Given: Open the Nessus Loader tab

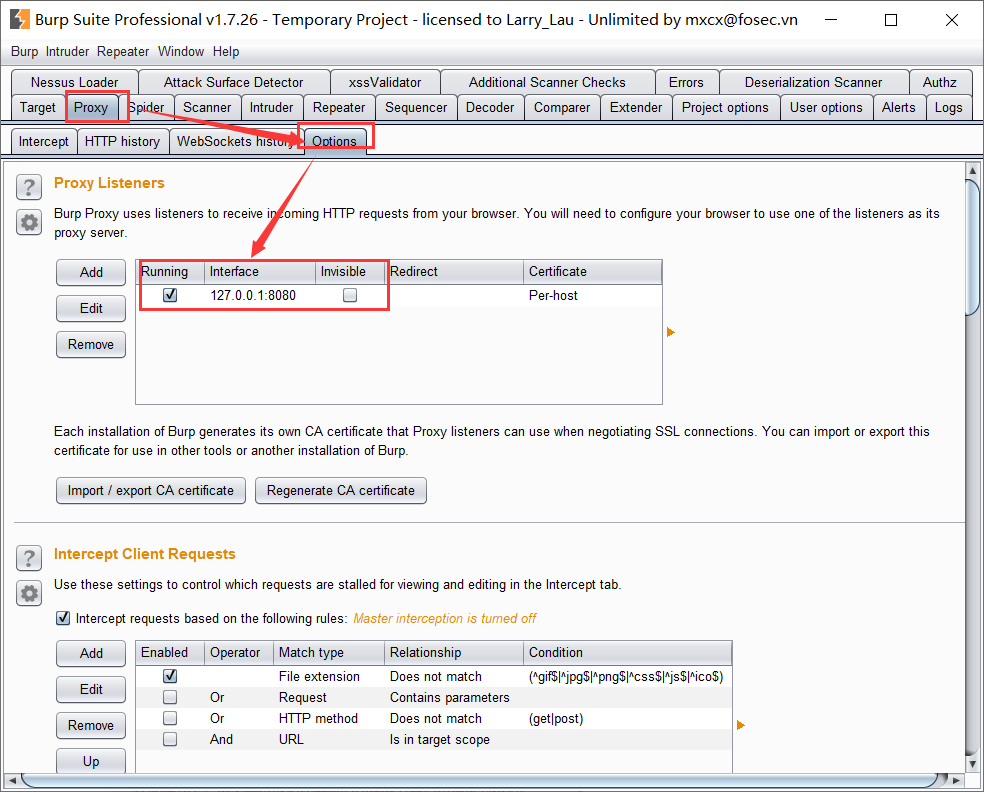Looking at the screenshot, I should [x=75, y=82].
